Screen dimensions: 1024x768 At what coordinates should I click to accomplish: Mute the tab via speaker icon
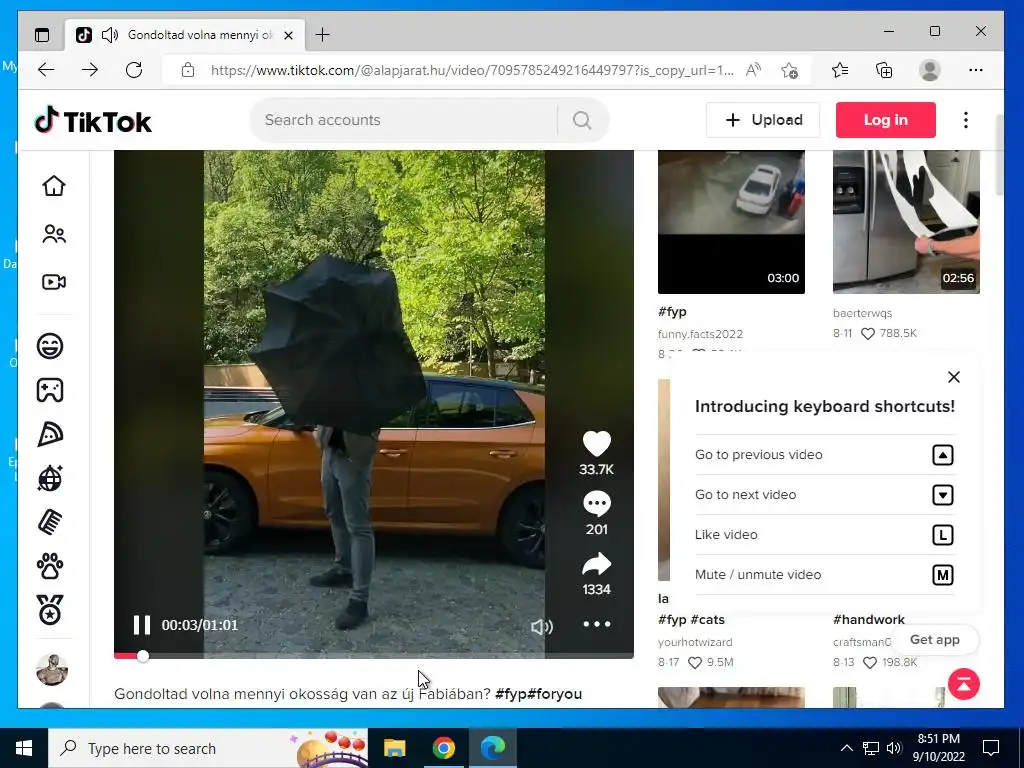tap(110, 35)
